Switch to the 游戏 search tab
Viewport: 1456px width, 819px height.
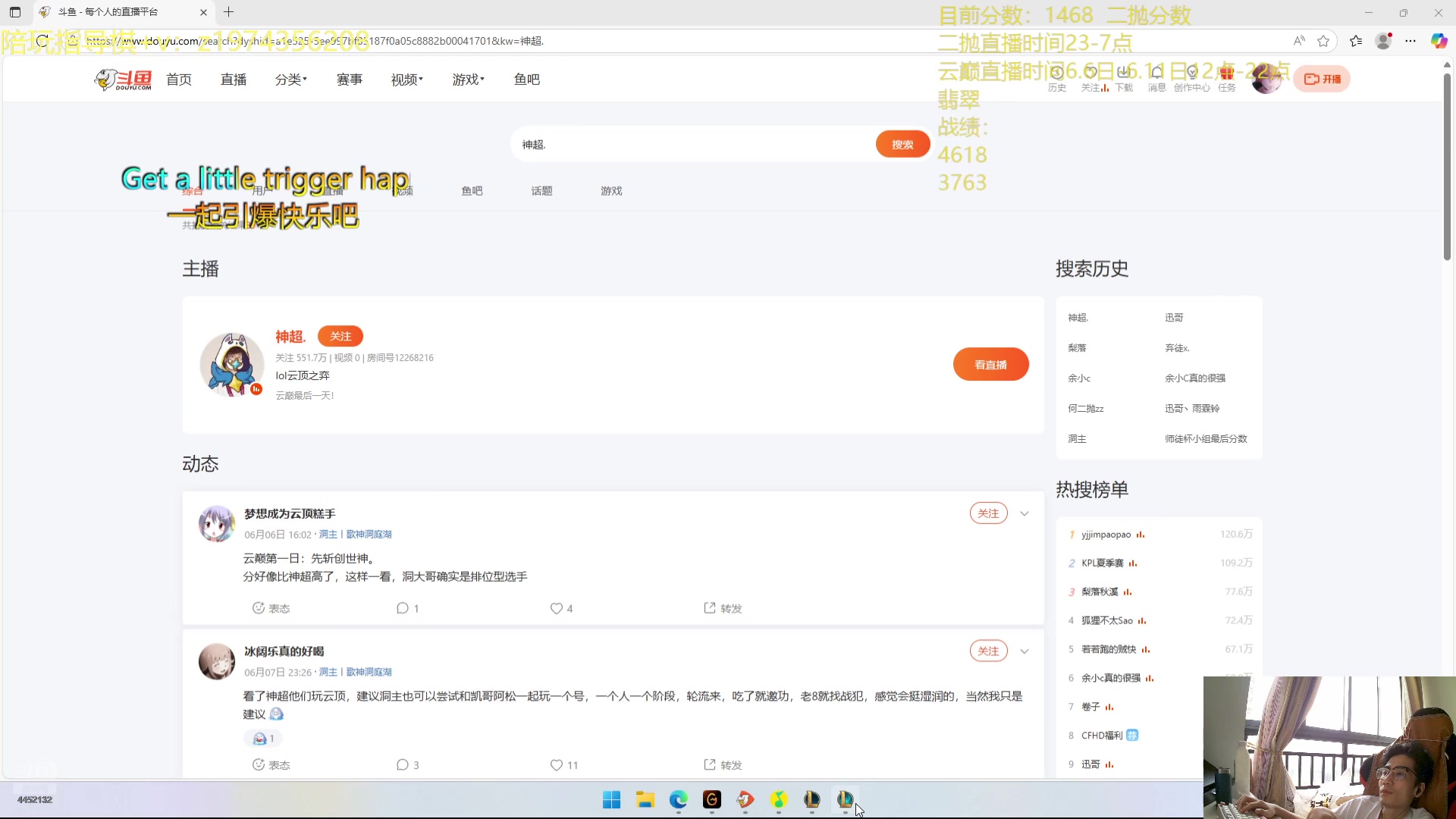click(x=611, y=191)
